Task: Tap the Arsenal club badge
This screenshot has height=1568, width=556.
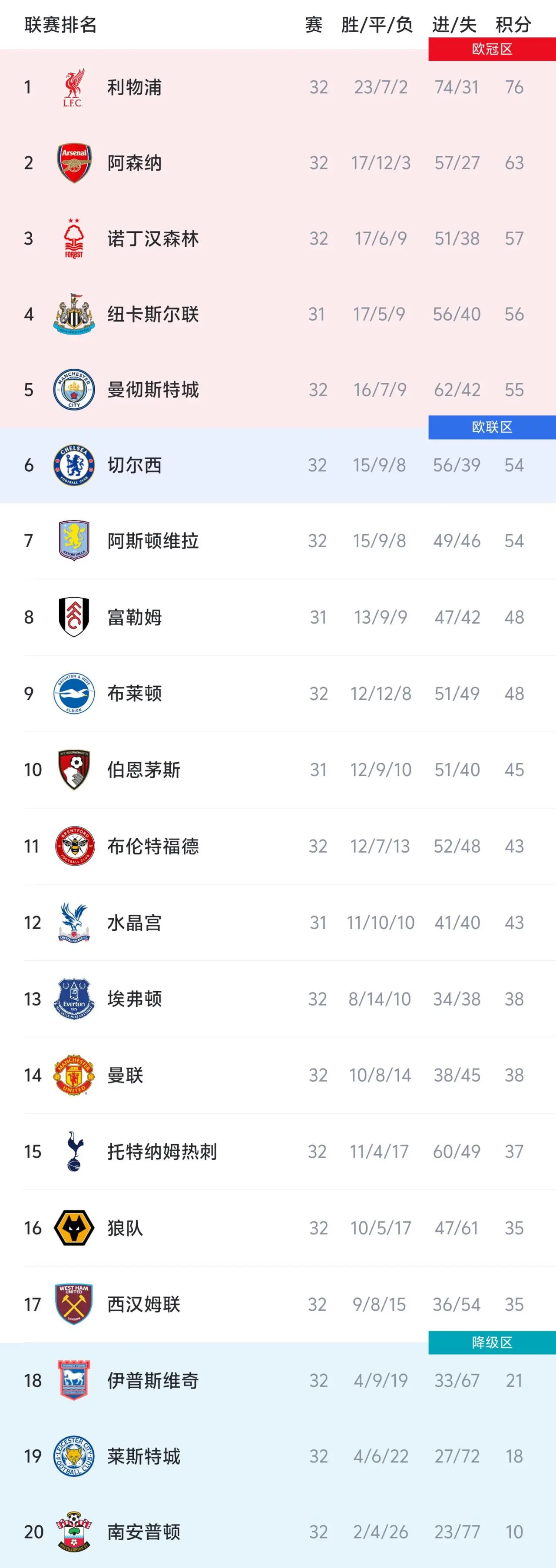Action: [x=74, y=163]
